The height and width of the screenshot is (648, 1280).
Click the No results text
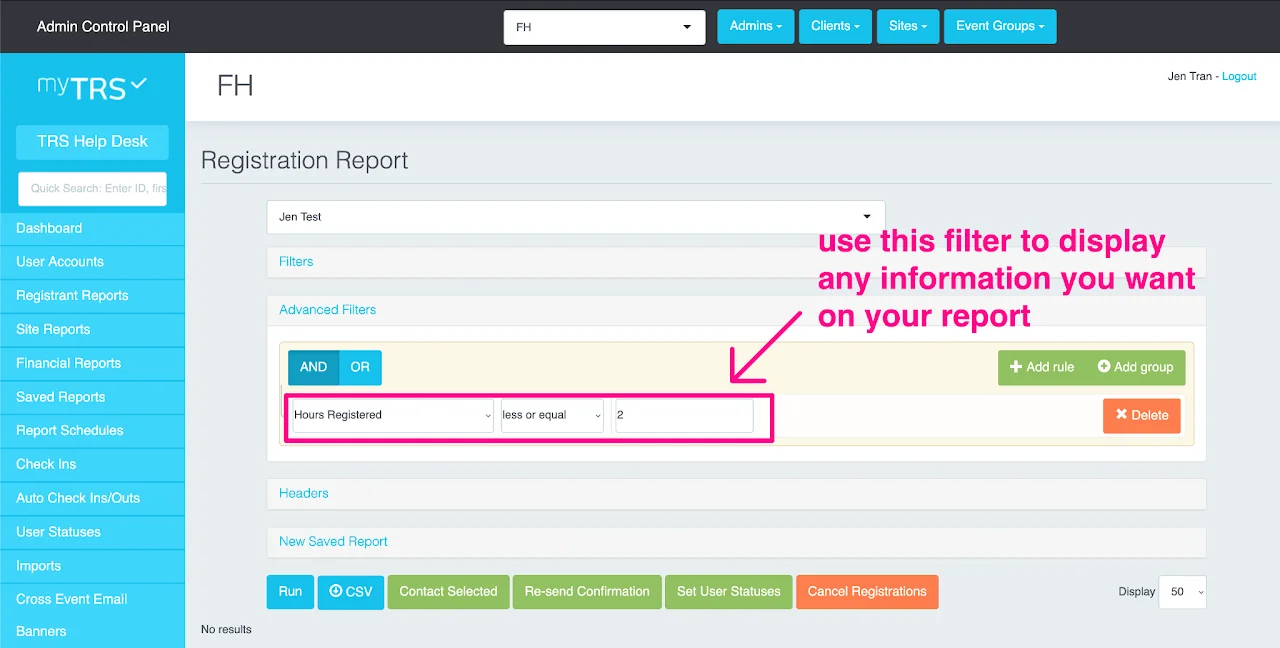pyautogui.click(x=226, y=630)
